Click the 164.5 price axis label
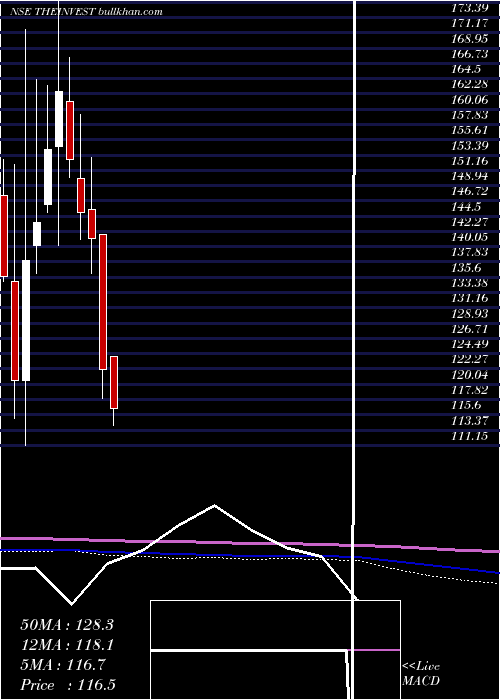The width and height of the screenshot is (500, 700). coord(467,69)
